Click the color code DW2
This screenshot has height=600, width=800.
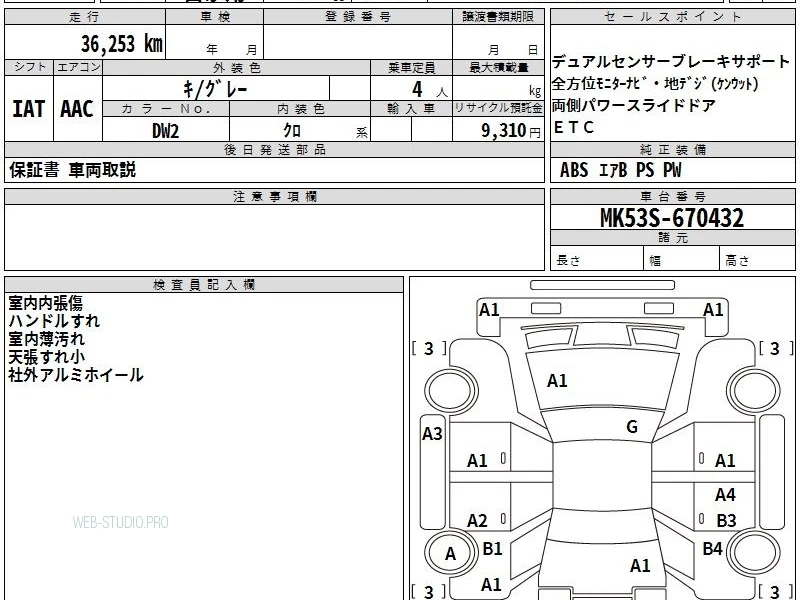coord(166,131)
